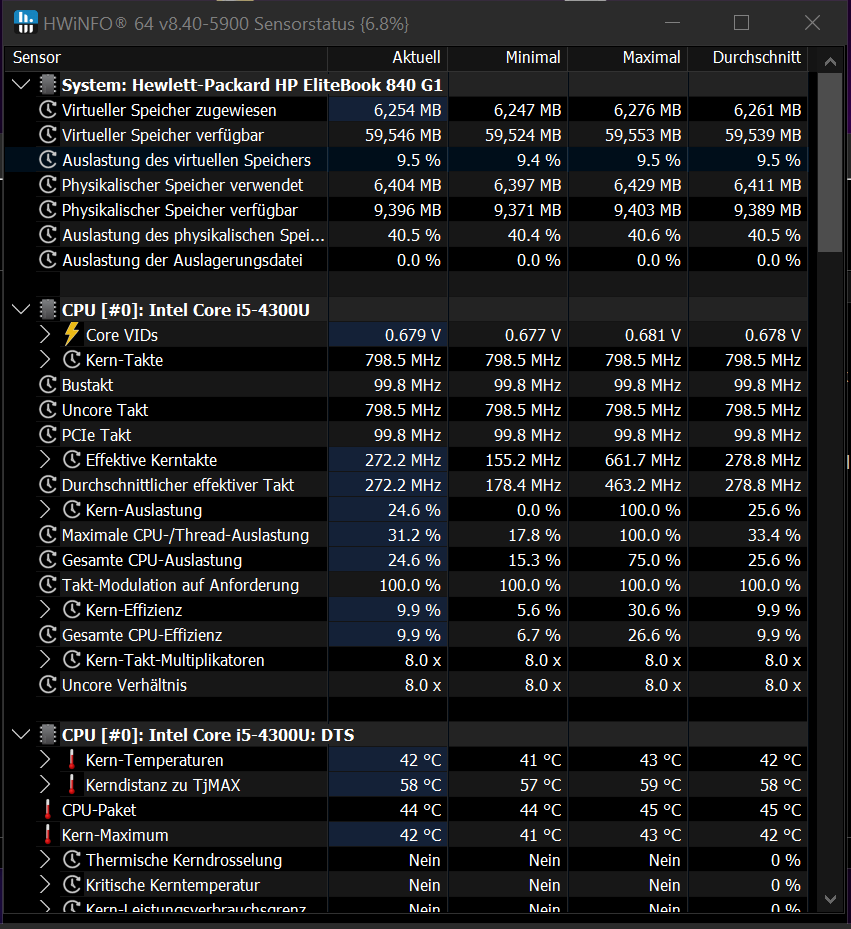Click the Minimal column header
851x929 pixels.
pyautogui.click(x=508, y=57)
